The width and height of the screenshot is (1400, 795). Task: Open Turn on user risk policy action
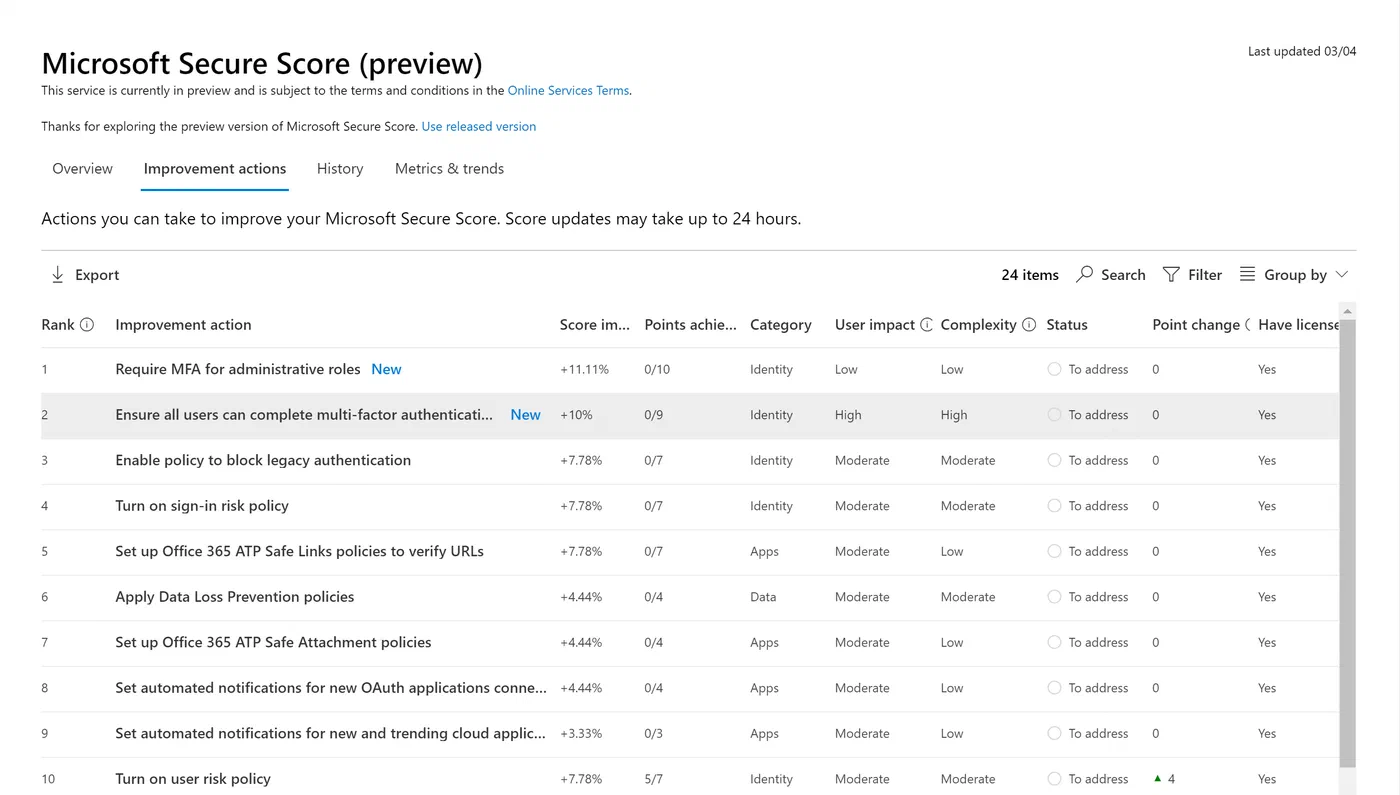193,778
